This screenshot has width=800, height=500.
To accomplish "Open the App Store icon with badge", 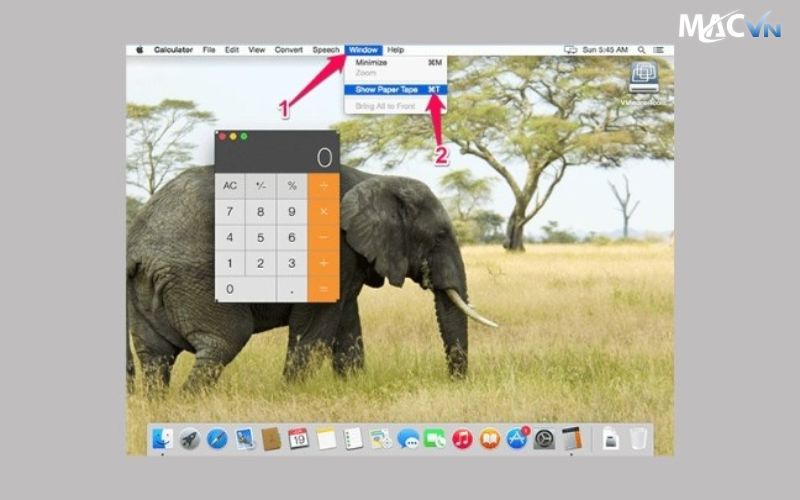I will [x=517, y=438].
